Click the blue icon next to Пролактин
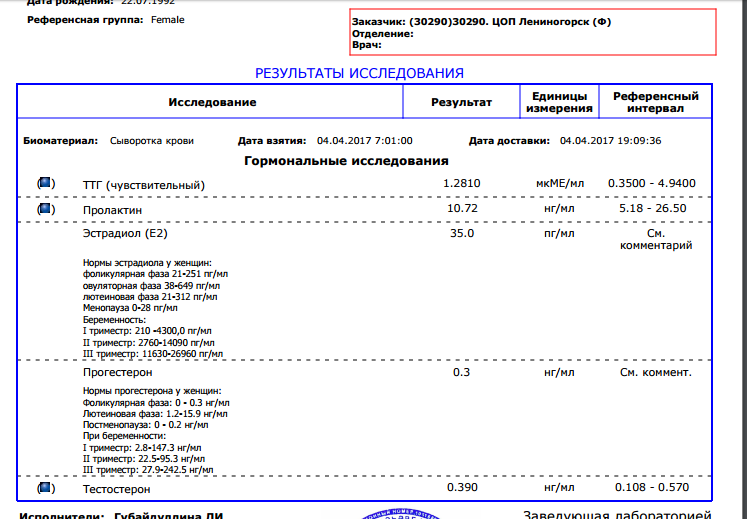 click(44, 210)
